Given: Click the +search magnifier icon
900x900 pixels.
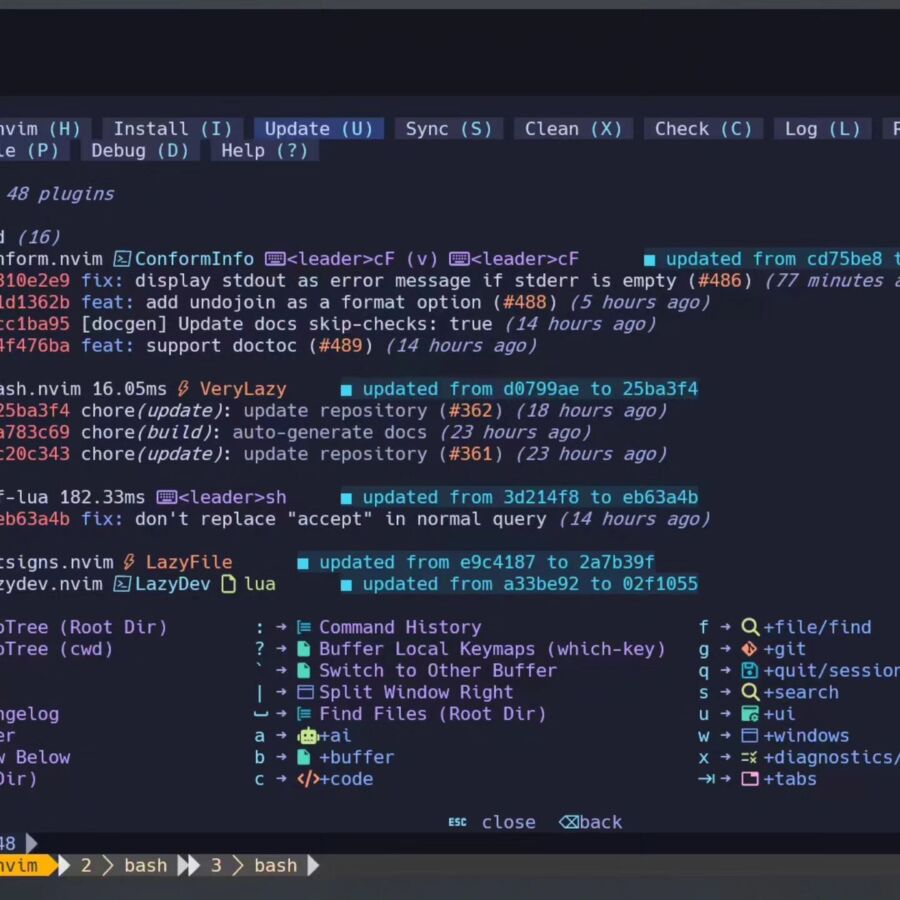Looking at the screenshot, I should [x=750, y=692].
